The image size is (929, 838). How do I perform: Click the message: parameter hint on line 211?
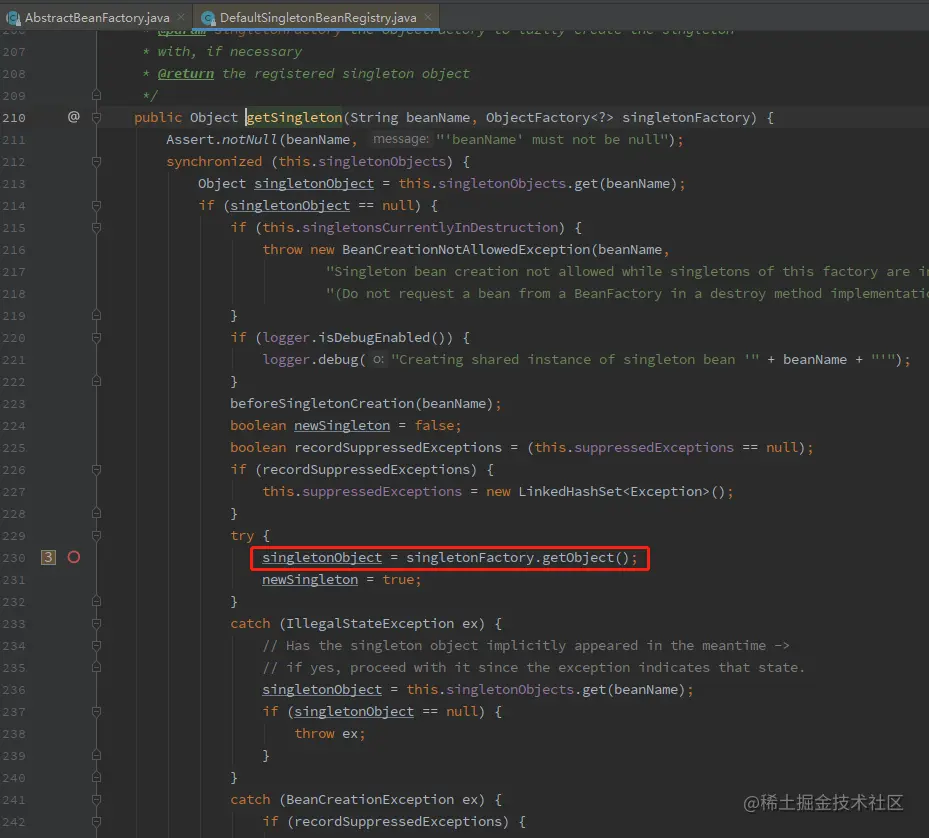pyautogui.click(x=401, y=139)
